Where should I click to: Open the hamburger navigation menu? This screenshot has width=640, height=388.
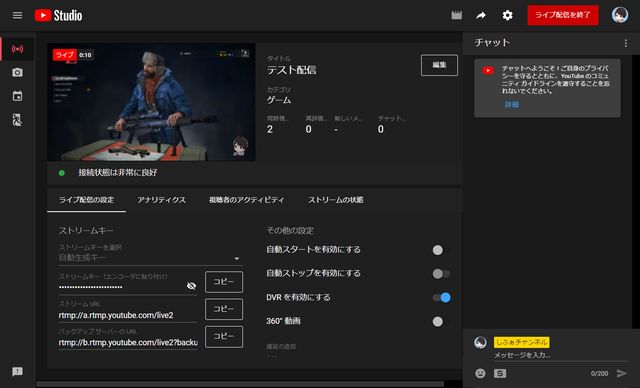[x=17, y=15]
